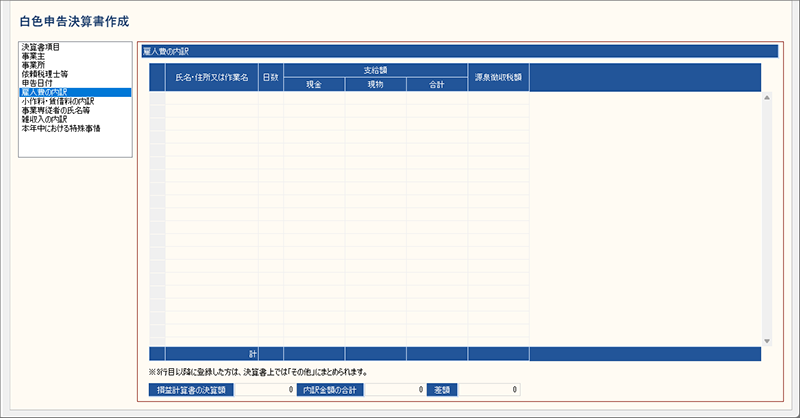Select the highlighted 雇人費の内訳 item
Image resolution: width=800 pixels, height=418 pixels.
pos(46,92)
